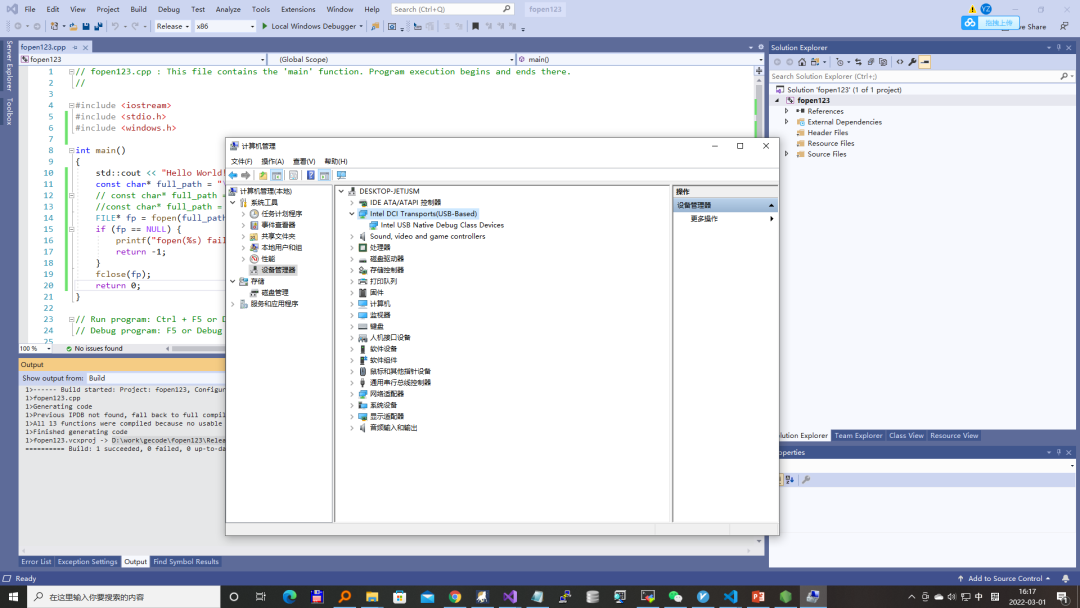This screenshot has width=1080, height=608.
Task: Click the Windows taskbar search box
Action: coord(124,596)
